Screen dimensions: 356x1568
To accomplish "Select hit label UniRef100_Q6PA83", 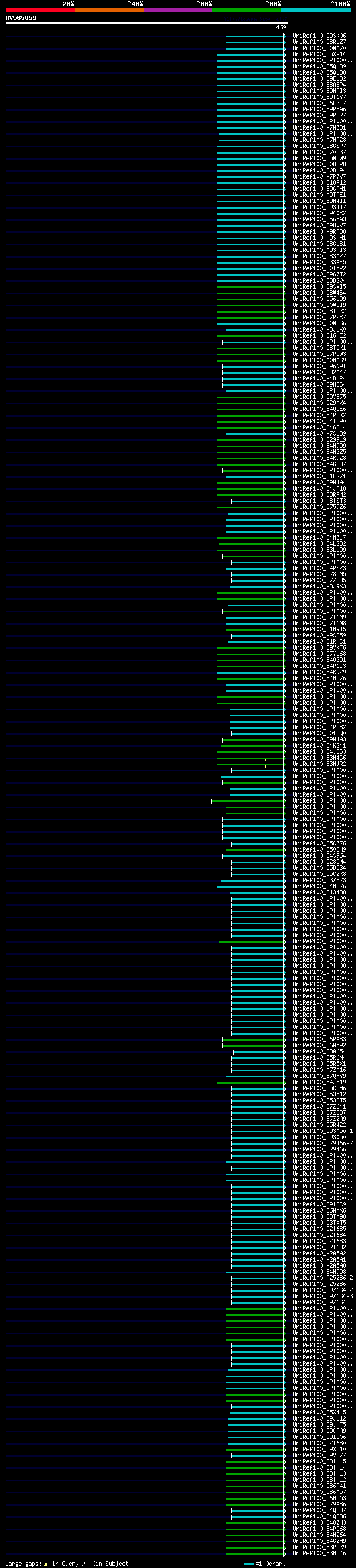I will coord(319,1040).
